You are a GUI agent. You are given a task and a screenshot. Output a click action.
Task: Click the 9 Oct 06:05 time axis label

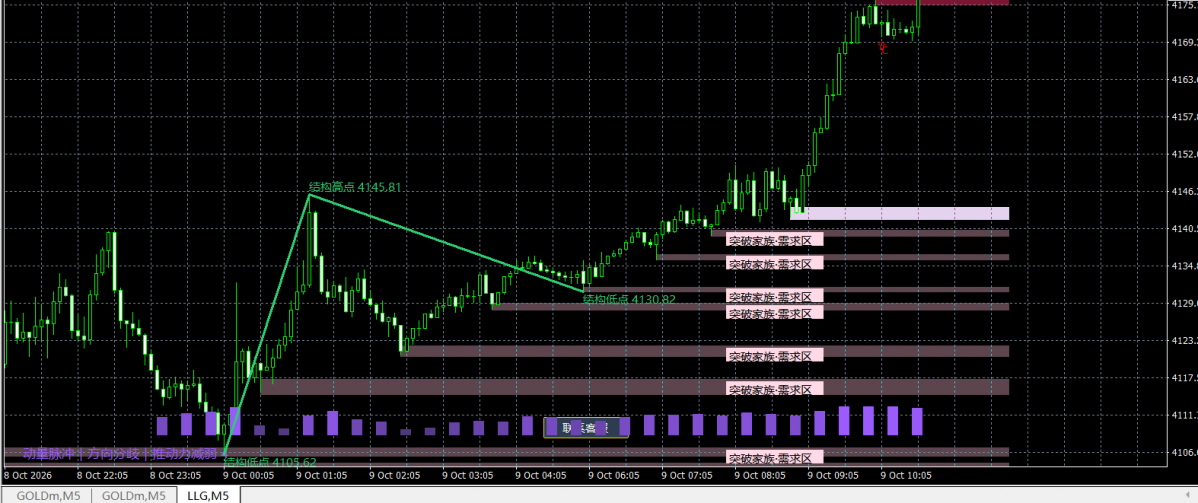[615, 475]
